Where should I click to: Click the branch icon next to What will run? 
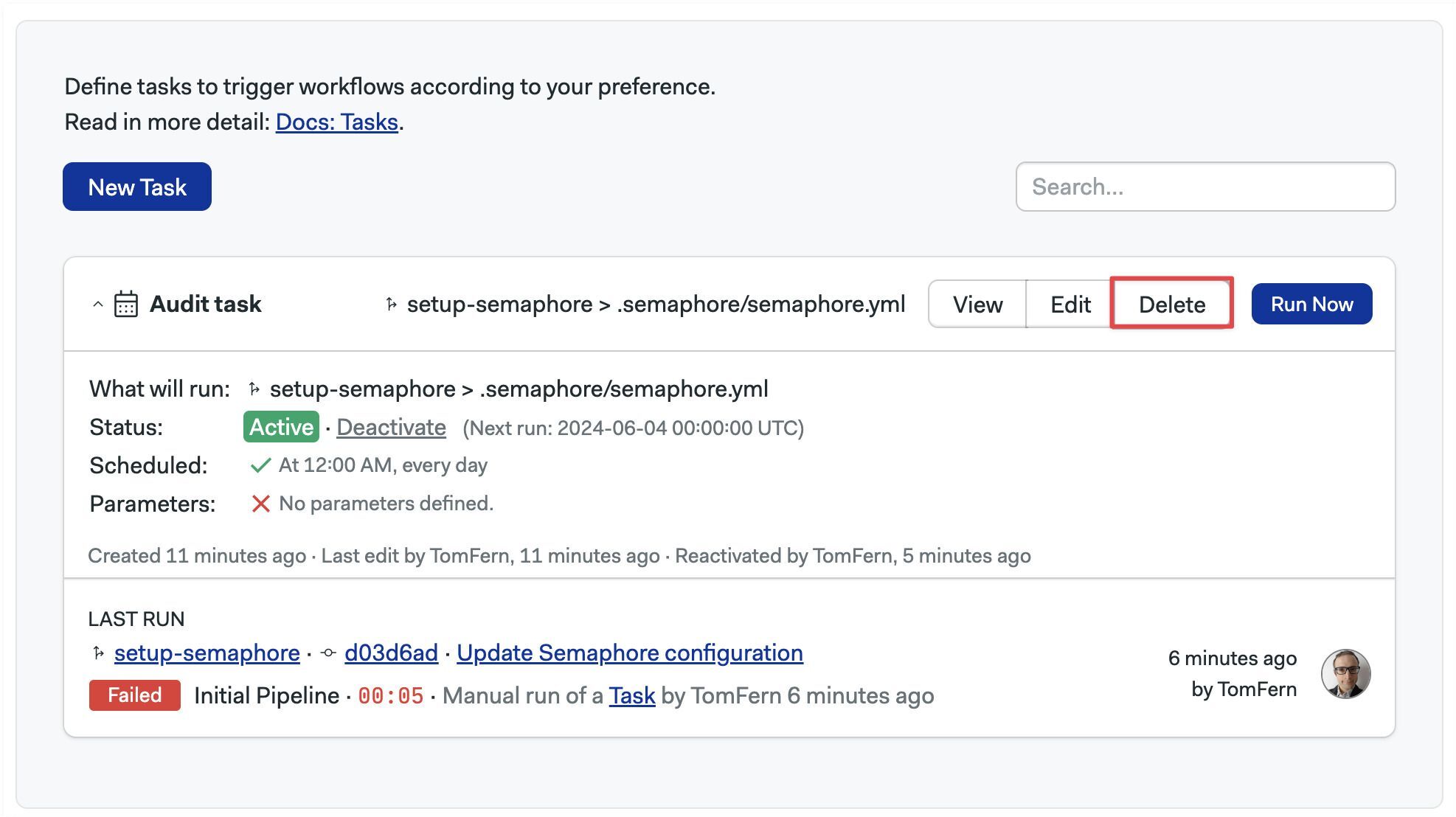[254, 389]
